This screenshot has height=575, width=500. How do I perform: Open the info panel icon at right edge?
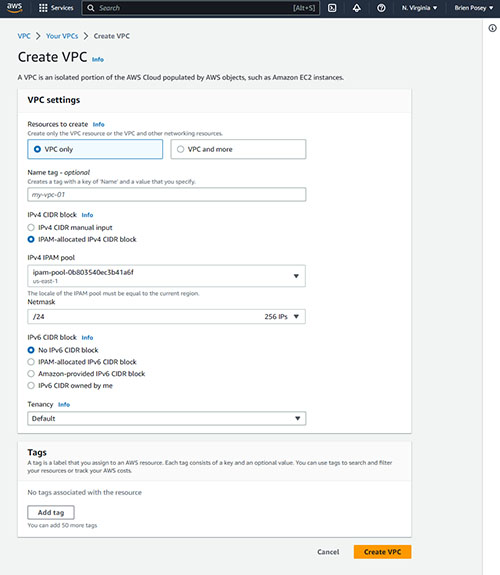[x=492, y=28]
